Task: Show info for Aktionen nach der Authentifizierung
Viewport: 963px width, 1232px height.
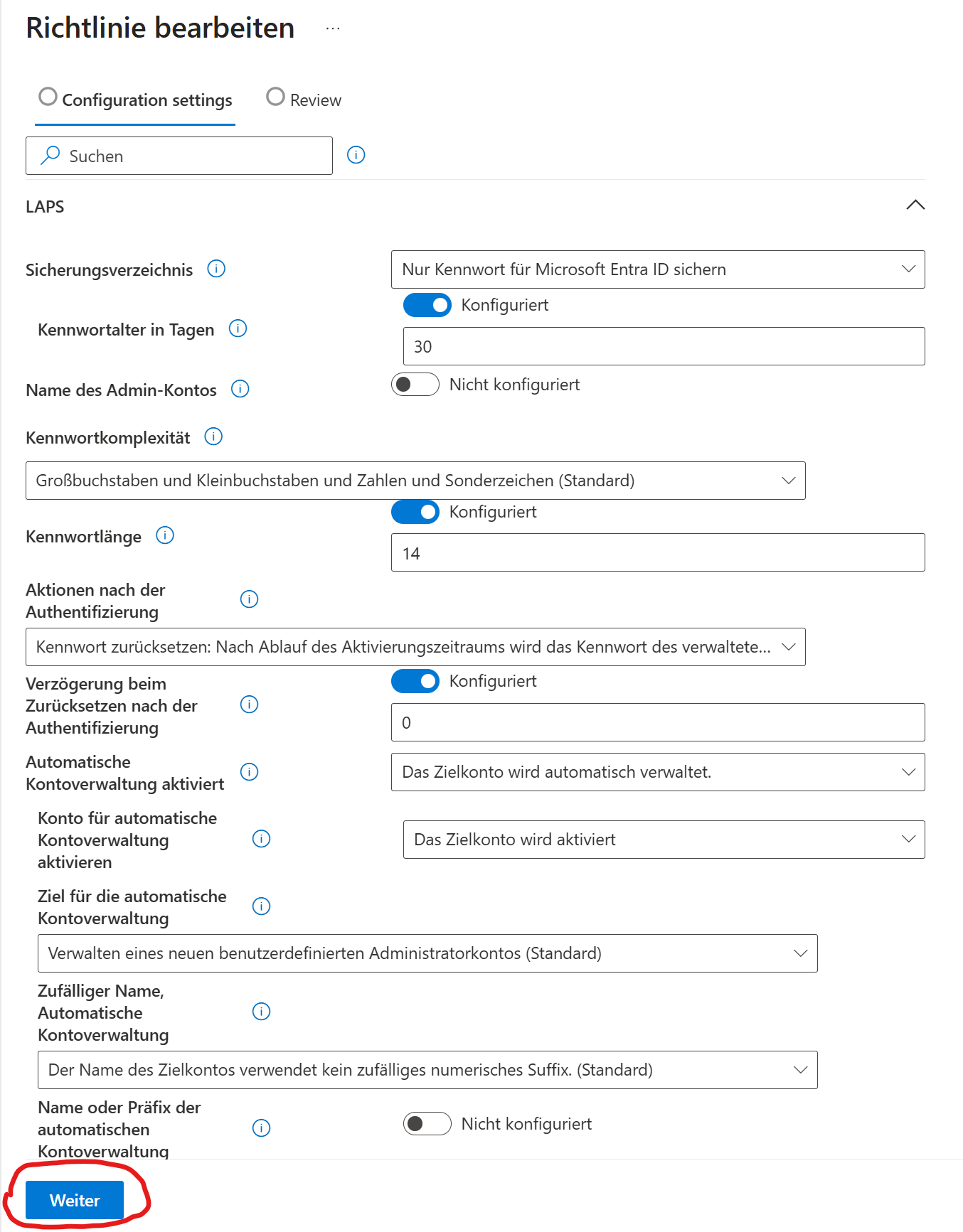Action: pos(249,599)
